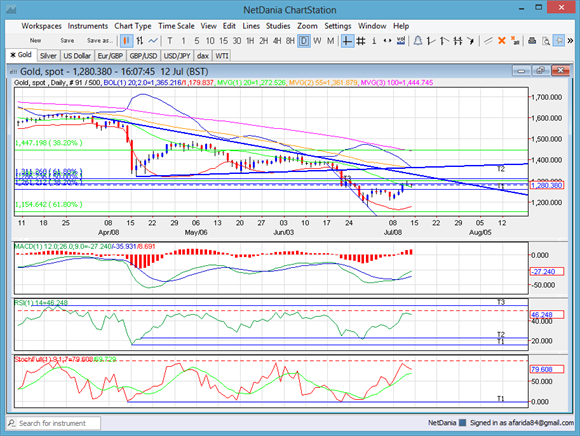Set the time scale to 1 minute
580x436 pixels.
pos(183,41)
